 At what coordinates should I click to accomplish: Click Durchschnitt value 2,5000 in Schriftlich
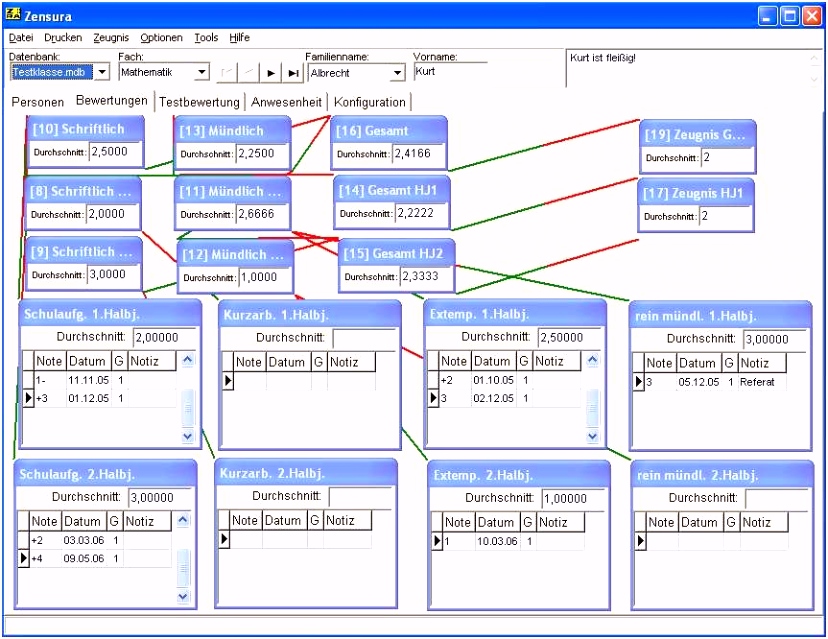(x=115, y=152)
